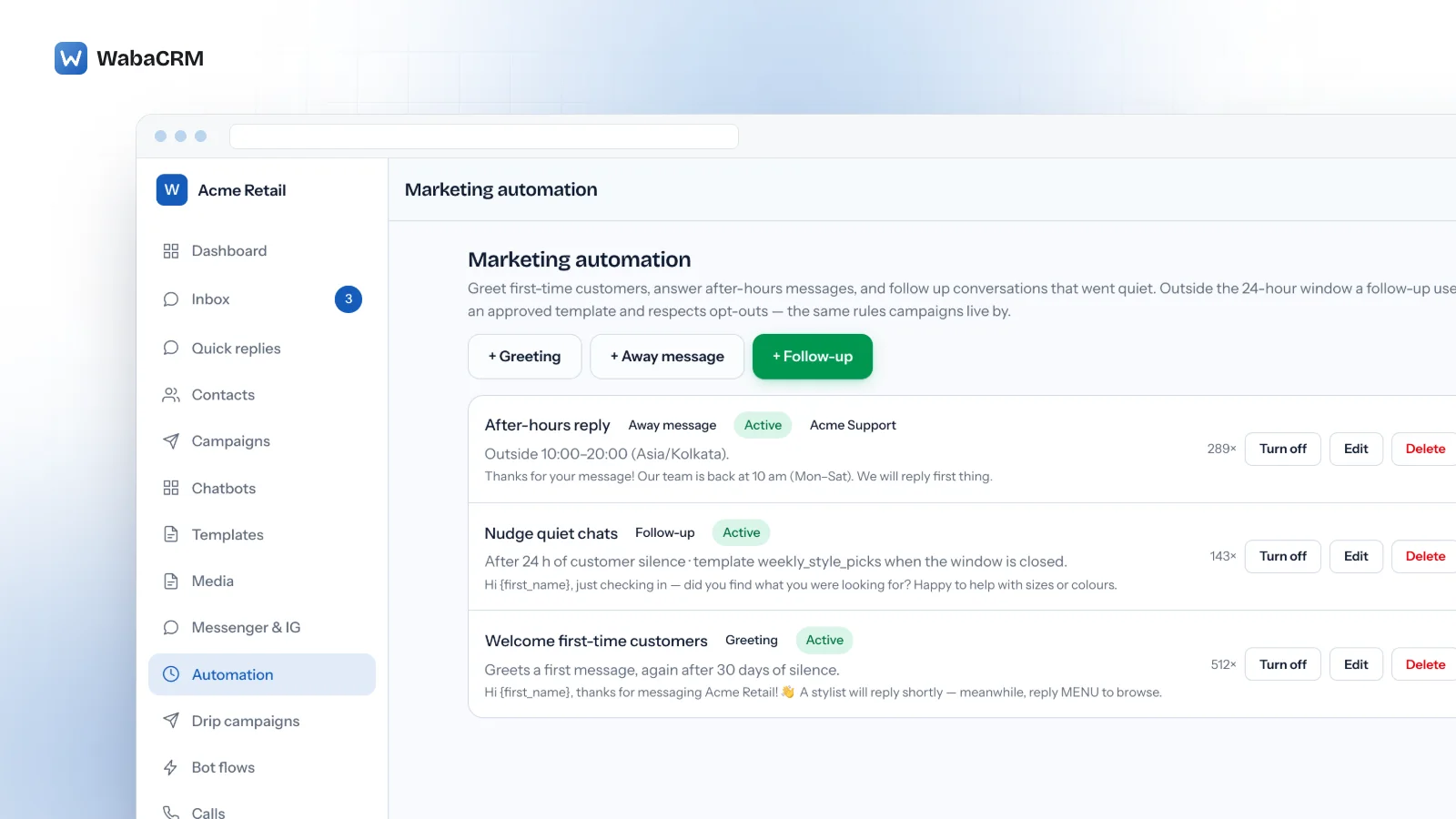Click the Templates document icon

(x=171, y=535)
